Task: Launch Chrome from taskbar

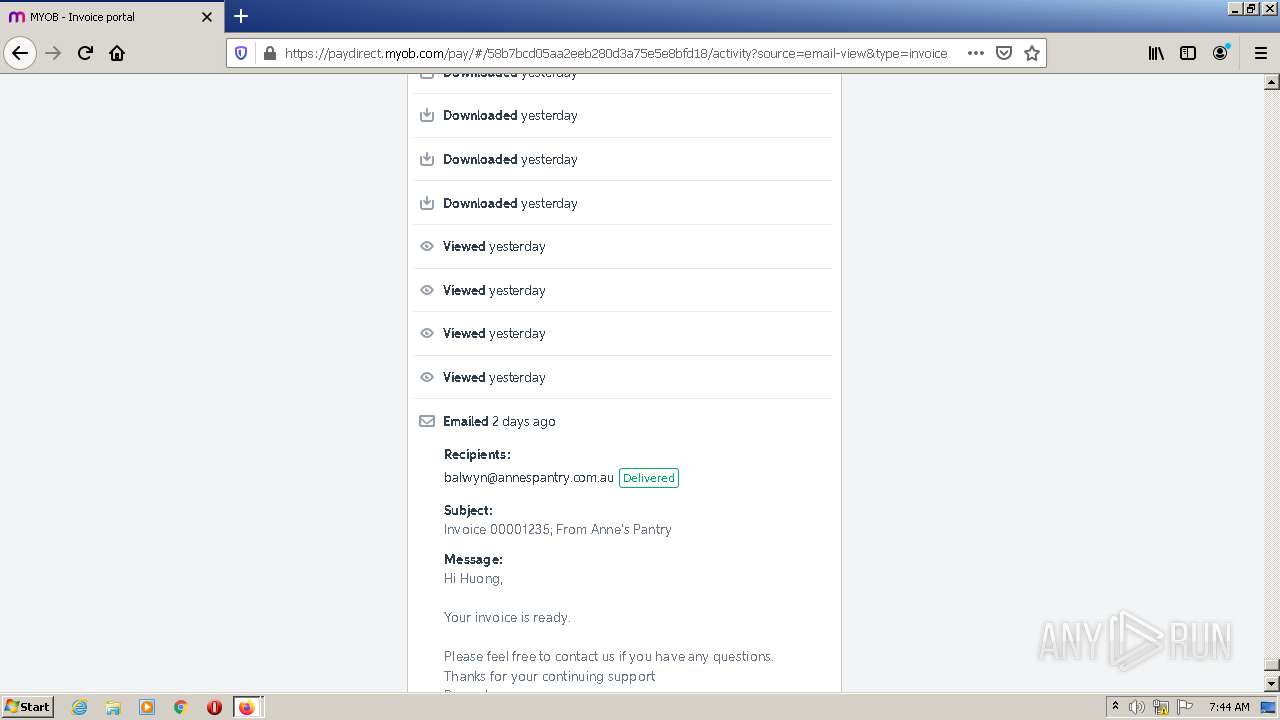Action: click(181, 707)
